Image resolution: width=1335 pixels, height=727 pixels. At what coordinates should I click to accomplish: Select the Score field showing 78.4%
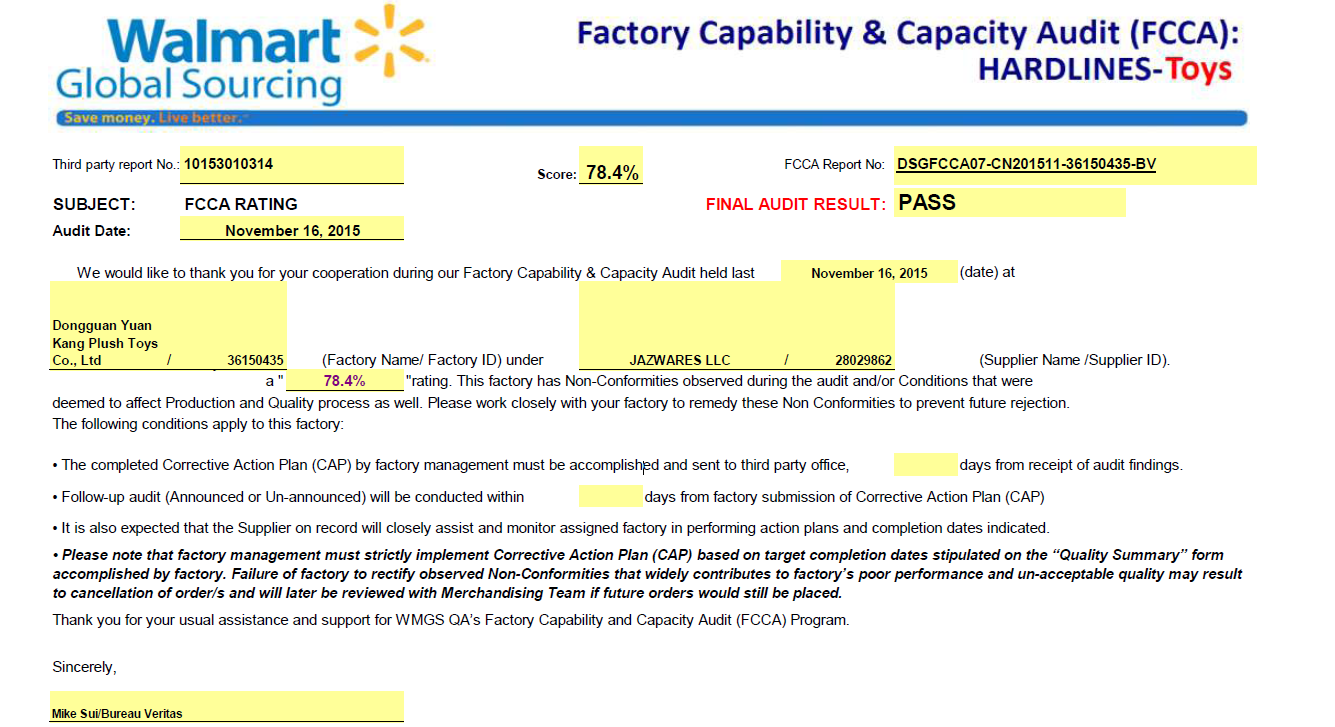[x=611, y=166]
